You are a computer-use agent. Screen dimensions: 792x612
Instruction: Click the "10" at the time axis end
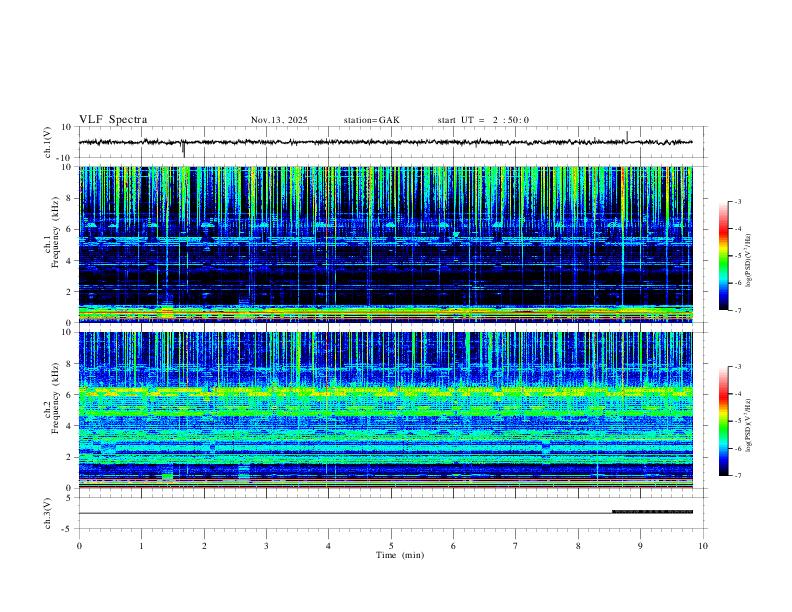click(x=703, y=546)
